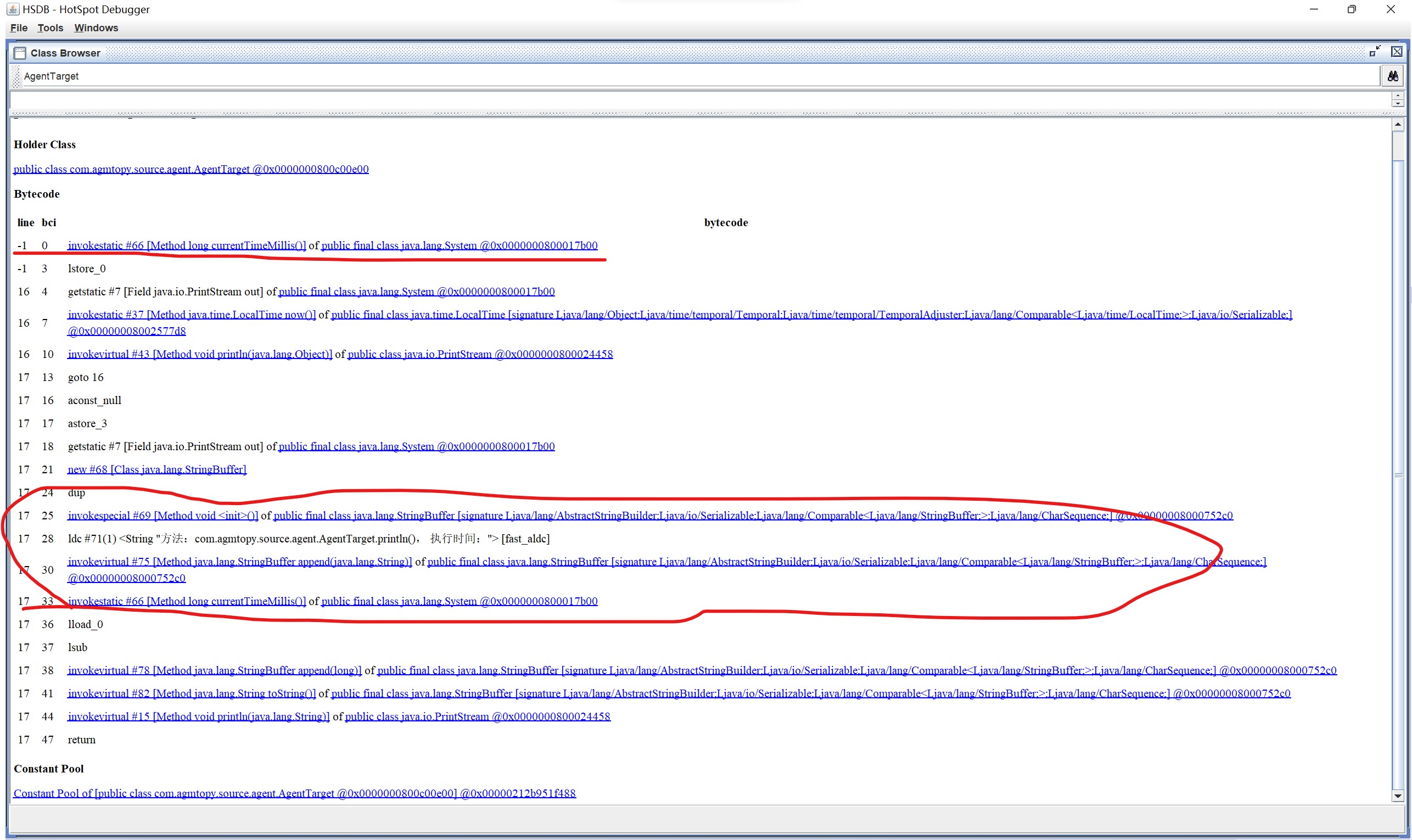The height and width of the screenshot is (840, 1412).
Task: Click the AgentTarget class search field
Action: click(679, 76)
